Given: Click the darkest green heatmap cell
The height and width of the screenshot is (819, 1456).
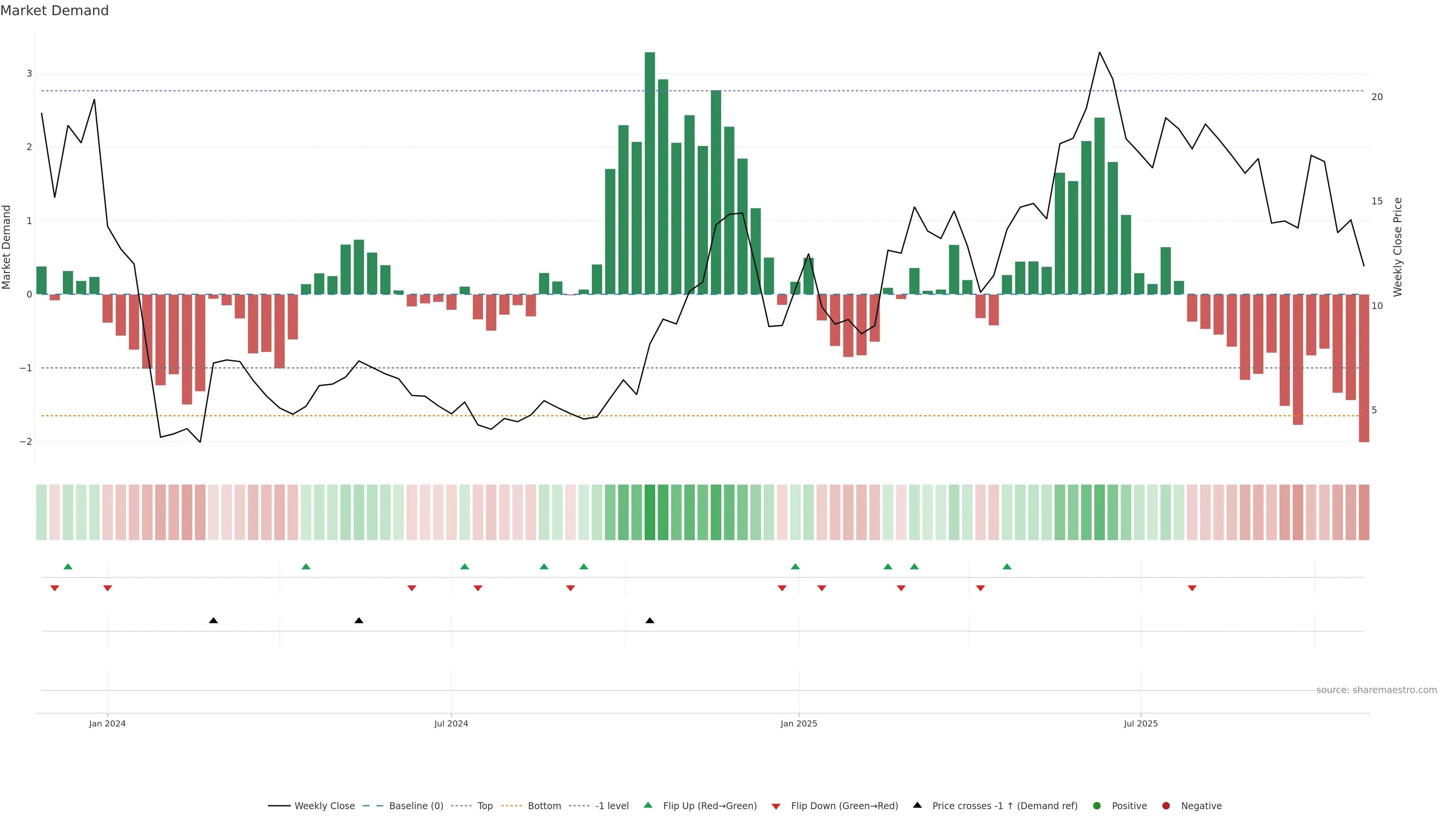Looking at the screenshot, I should tap(650, 512).
